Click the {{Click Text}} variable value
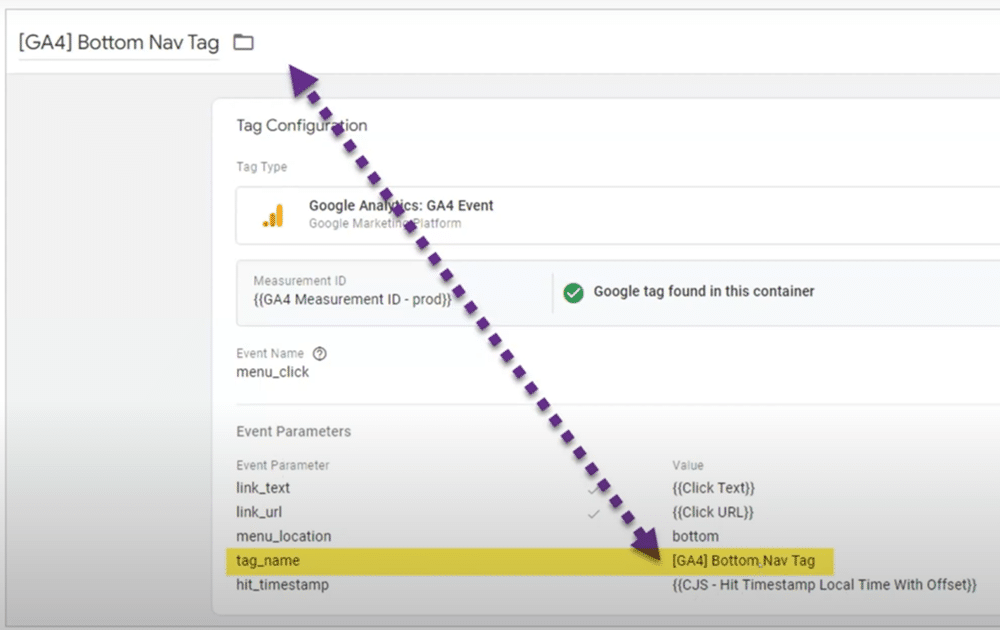 point(711,488)
